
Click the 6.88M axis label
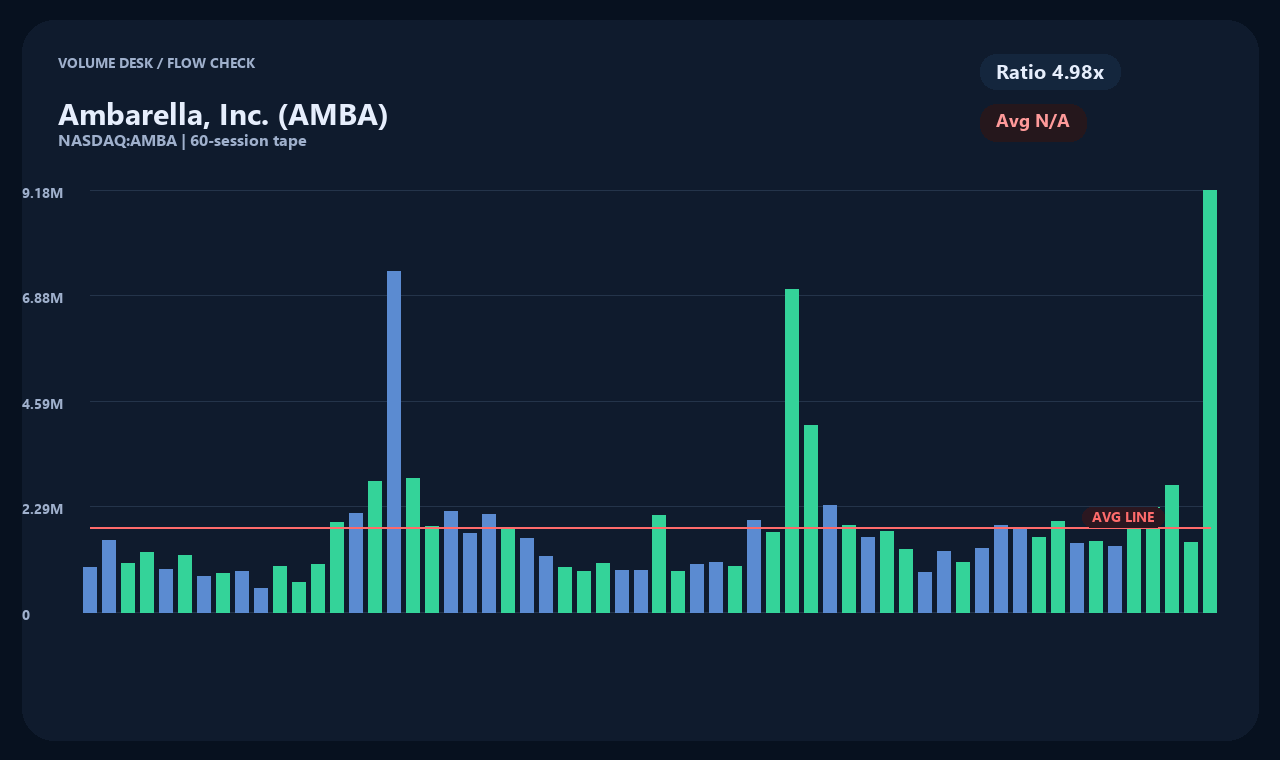tap(43, 298)
